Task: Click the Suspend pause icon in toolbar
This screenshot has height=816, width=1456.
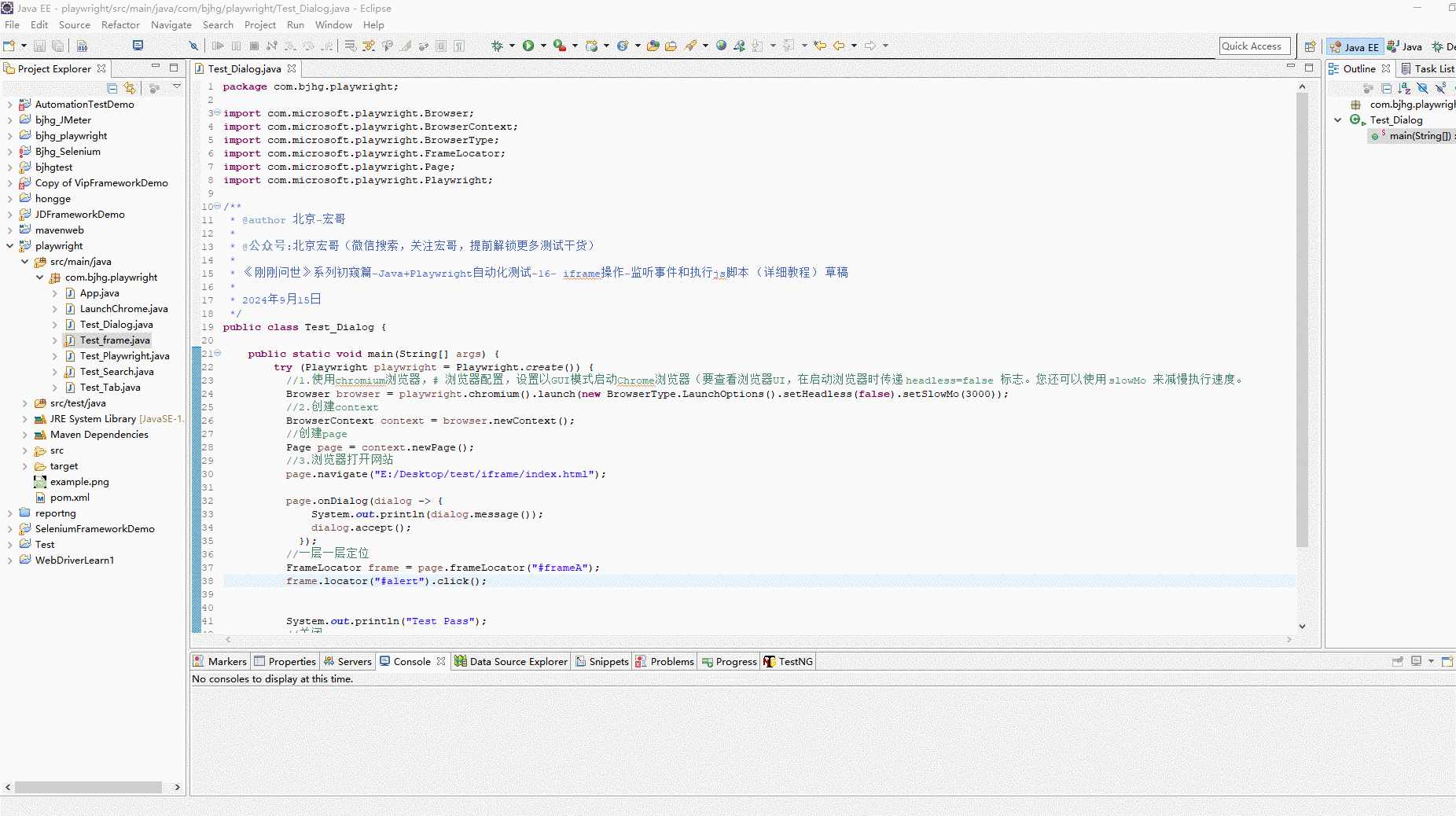Action: click(x=236, y=46)
